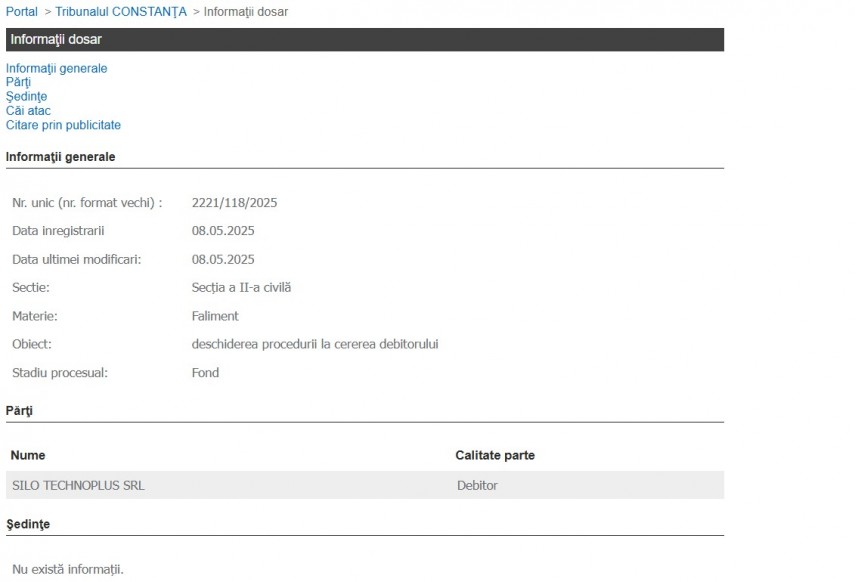
Task: Click the Calitate parte column header
Action: [x=495, y=455]
